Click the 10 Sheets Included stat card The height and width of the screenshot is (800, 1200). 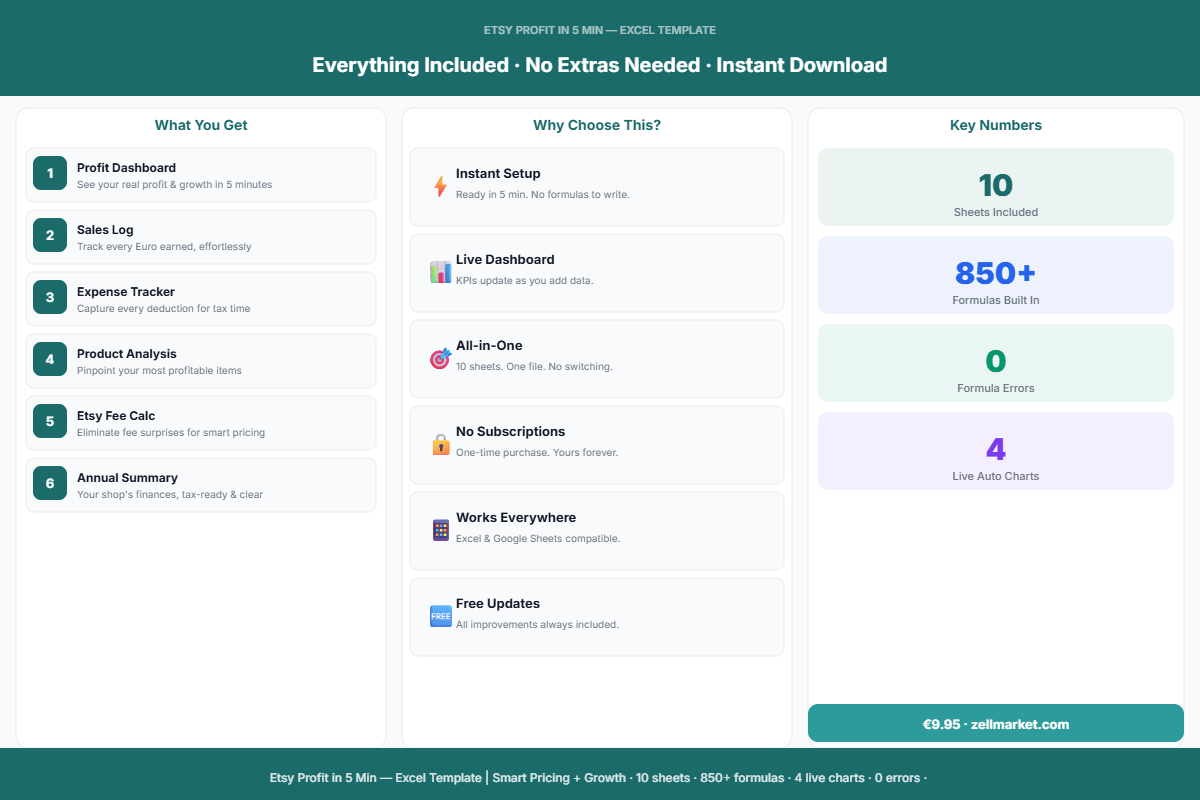coord(995,187)
